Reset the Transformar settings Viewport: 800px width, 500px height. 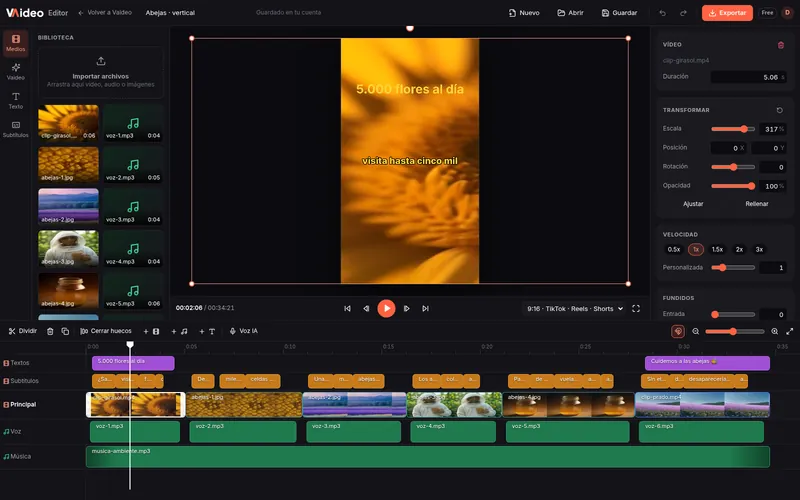point(780,110)
